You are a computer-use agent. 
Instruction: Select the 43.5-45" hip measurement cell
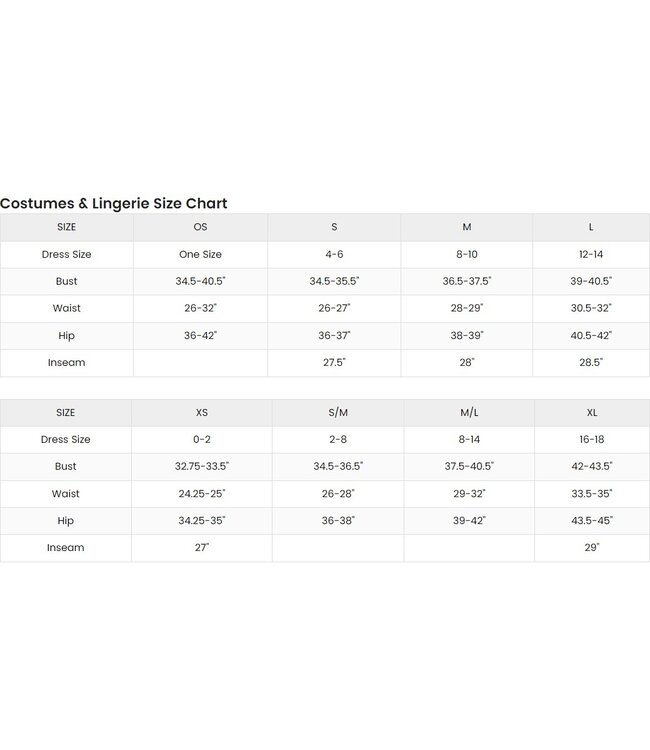tap(591, 520)
